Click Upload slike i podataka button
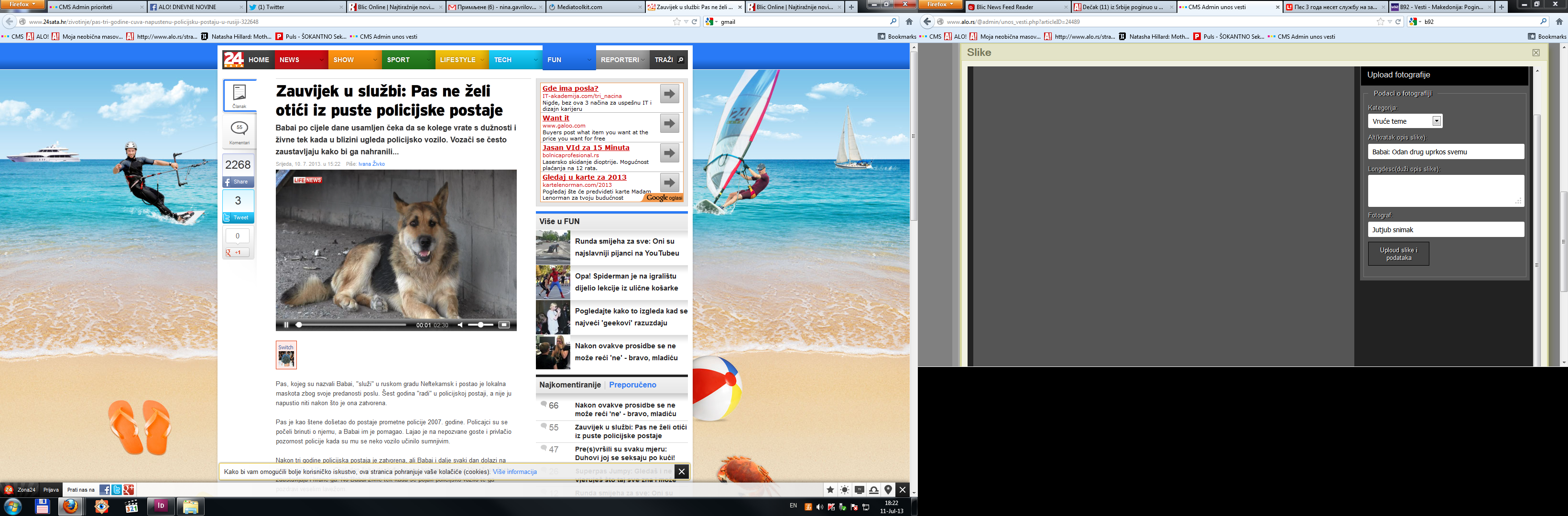 [1398, 254]
